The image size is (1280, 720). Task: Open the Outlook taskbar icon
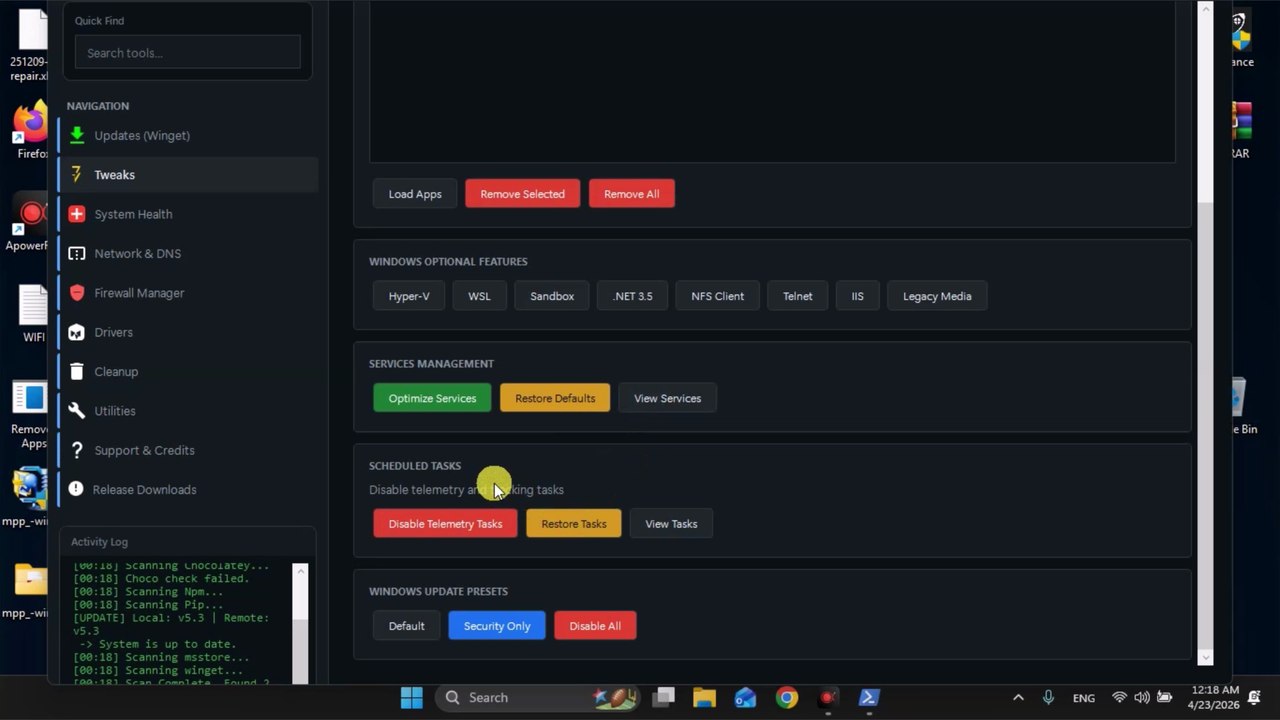pyautogui.click(x=745, y=698)
